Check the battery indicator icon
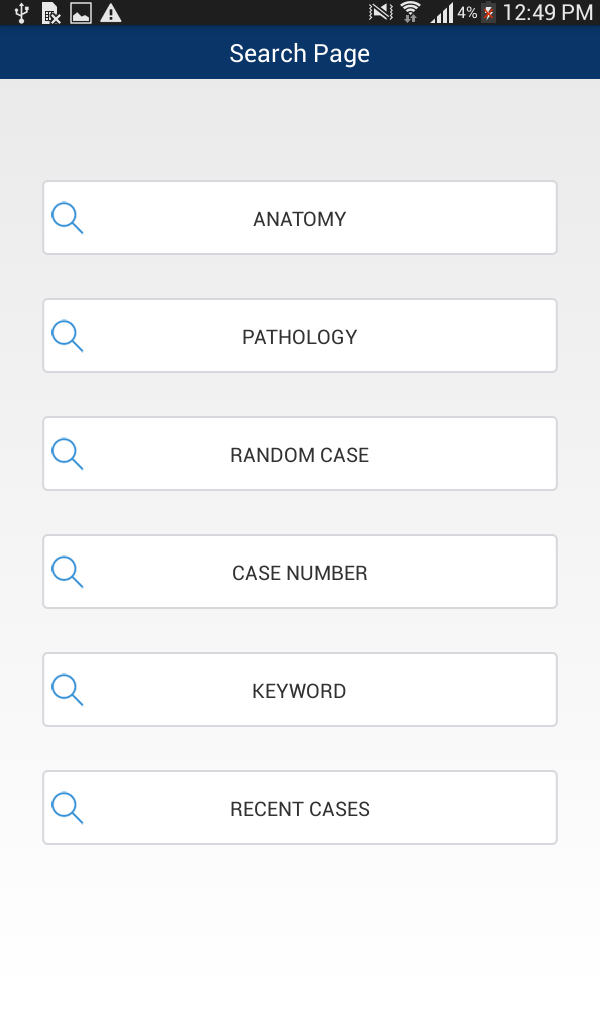Screen dimensions: 600x1024 [488, 13]
